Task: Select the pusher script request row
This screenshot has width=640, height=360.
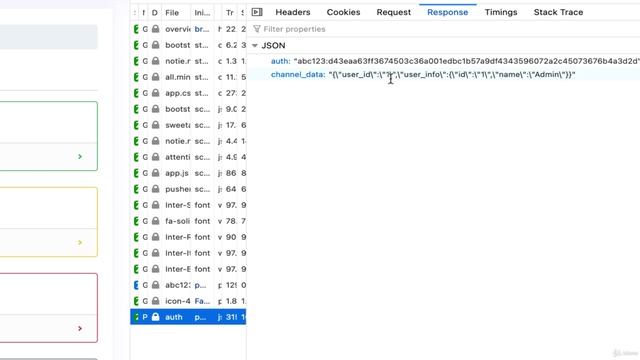Action: (x=189, y=189)
